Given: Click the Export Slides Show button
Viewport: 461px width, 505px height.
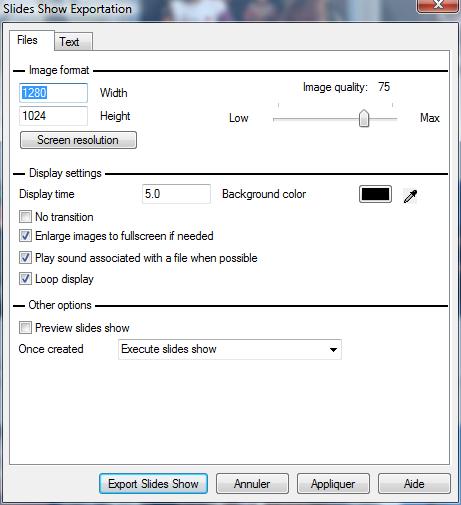Looking at the screenshot, I should (x=153, y=484).
